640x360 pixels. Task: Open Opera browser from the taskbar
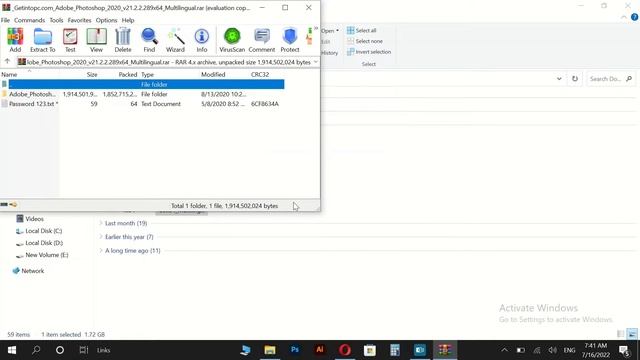pos(345,350)
